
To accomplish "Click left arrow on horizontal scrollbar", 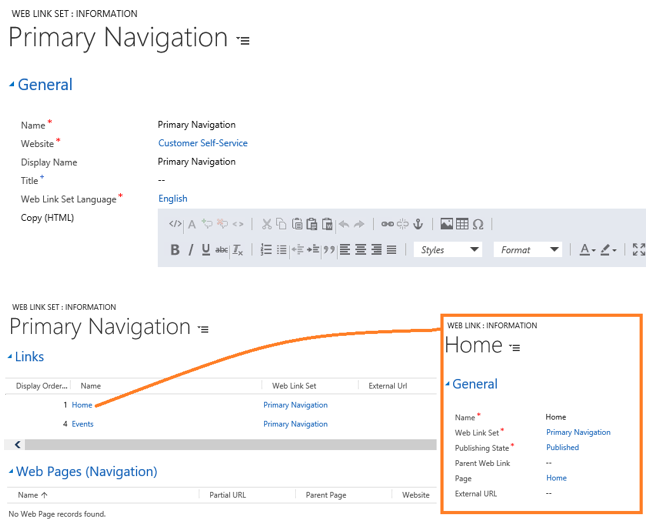I will tap(17, 444).
